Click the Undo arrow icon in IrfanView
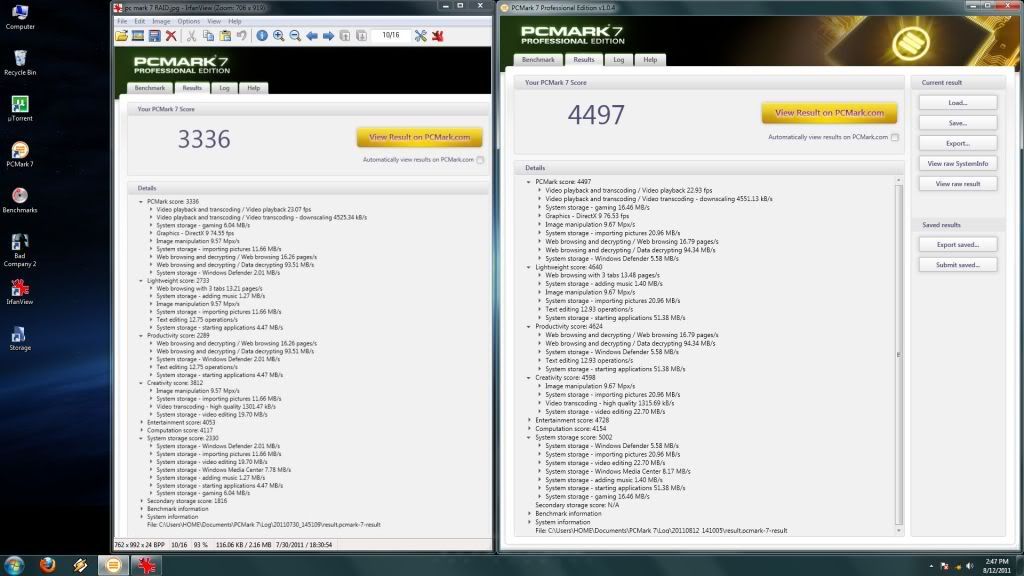The height and width of the screenshot is (576, 1024). click(x=242, y=36)
